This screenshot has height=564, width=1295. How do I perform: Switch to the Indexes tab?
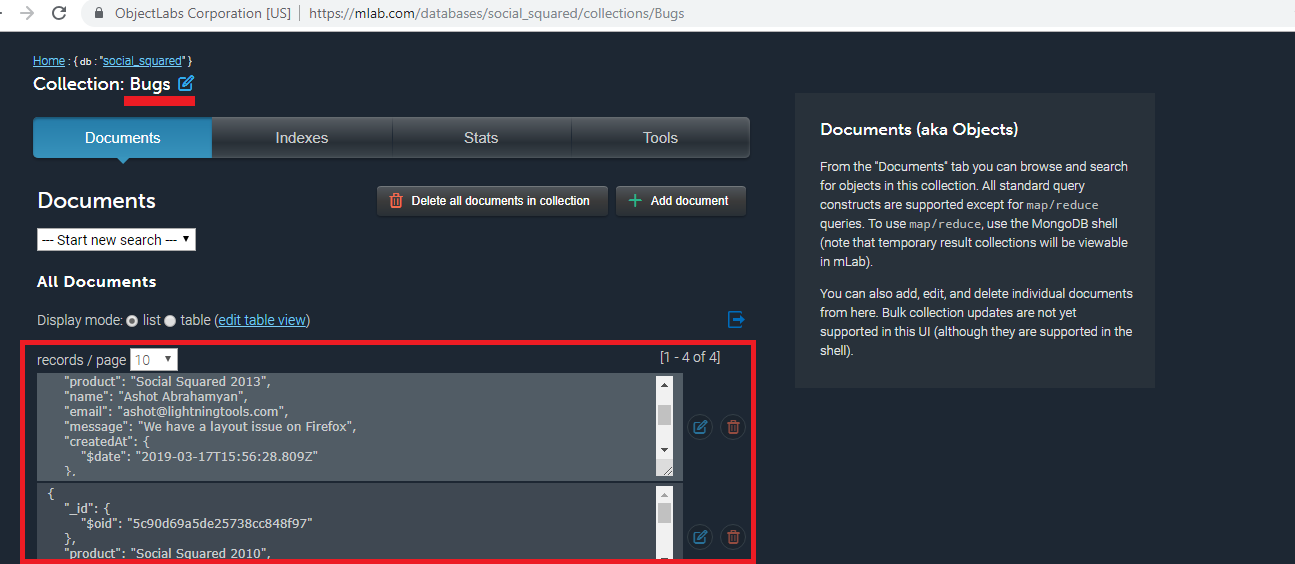point(301,138)
